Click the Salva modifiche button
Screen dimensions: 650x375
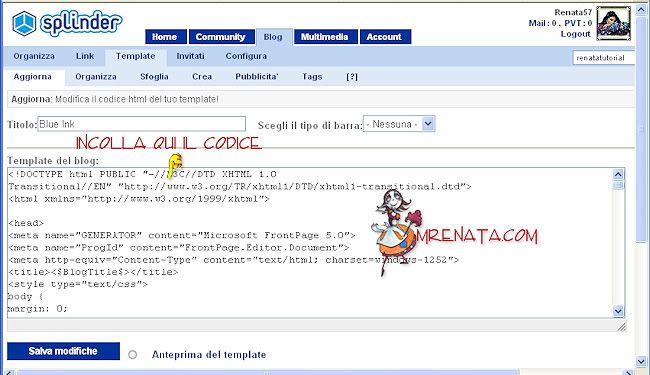[x=63, y=351]
